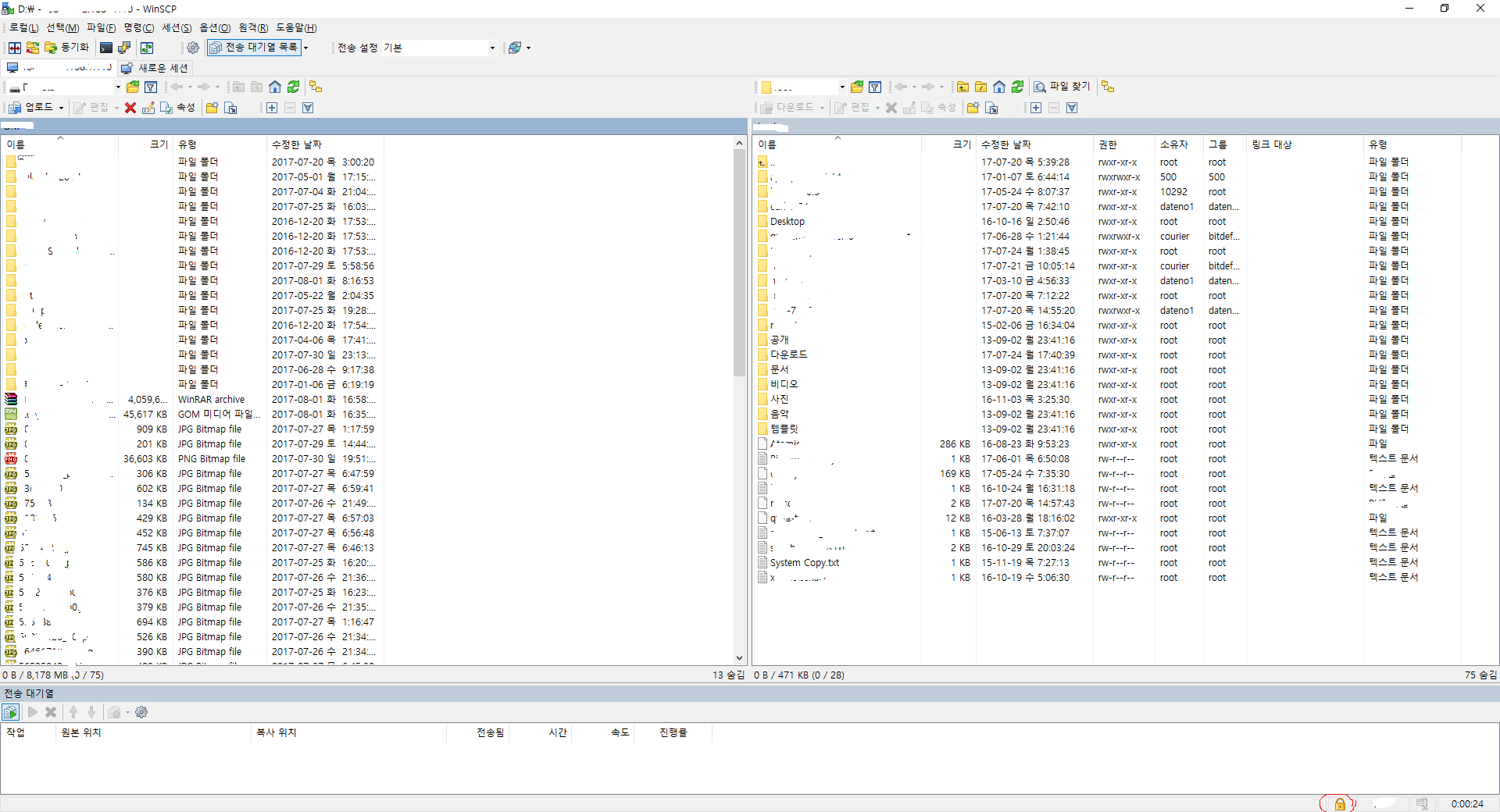Click local Select Files plus icon

[272, 108]
